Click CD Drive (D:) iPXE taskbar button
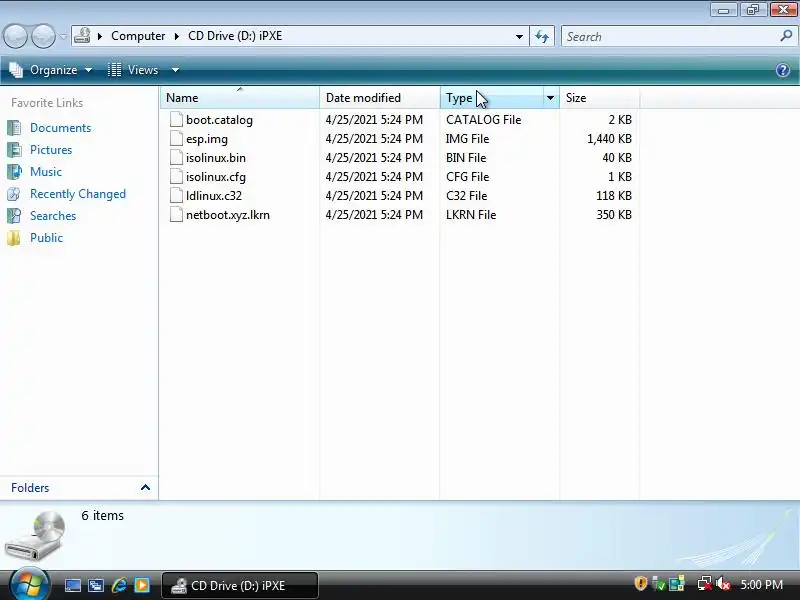This screenshot has height=600, width=800. pyautogui.click(x=240, y=585)
